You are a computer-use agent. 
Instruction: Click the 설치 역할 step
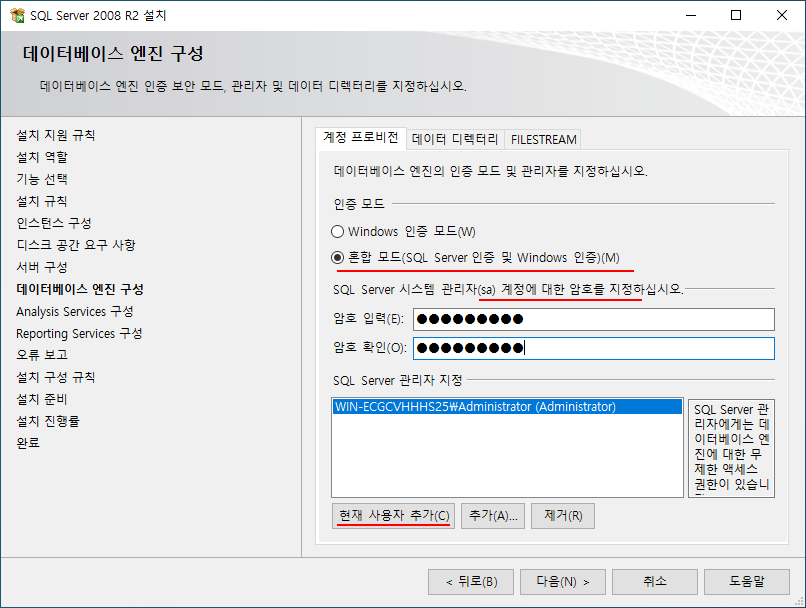click(42, 157)
